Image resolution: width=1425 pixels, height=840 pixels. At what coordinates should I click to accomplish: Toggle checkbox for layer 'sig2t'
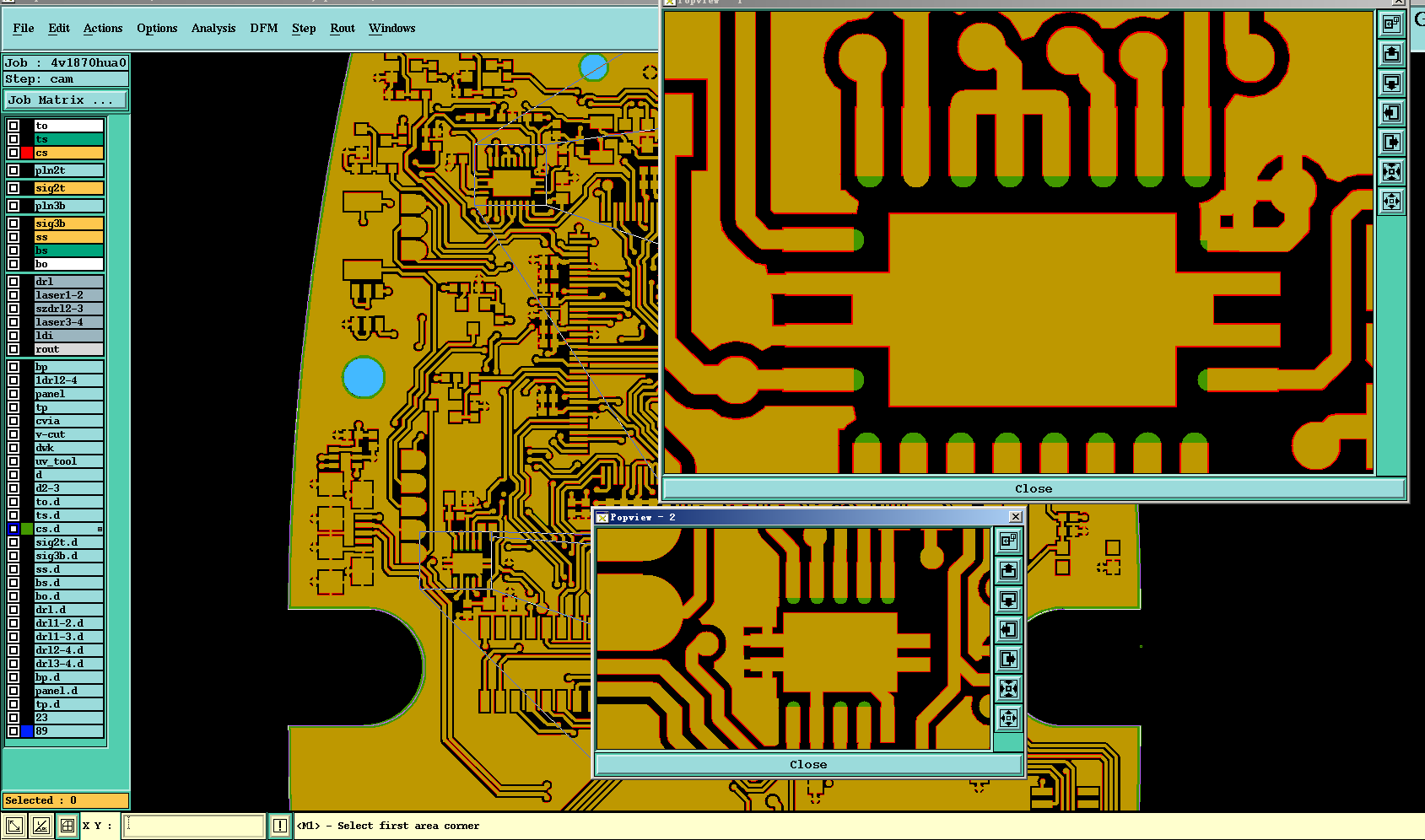click(13, 188)
